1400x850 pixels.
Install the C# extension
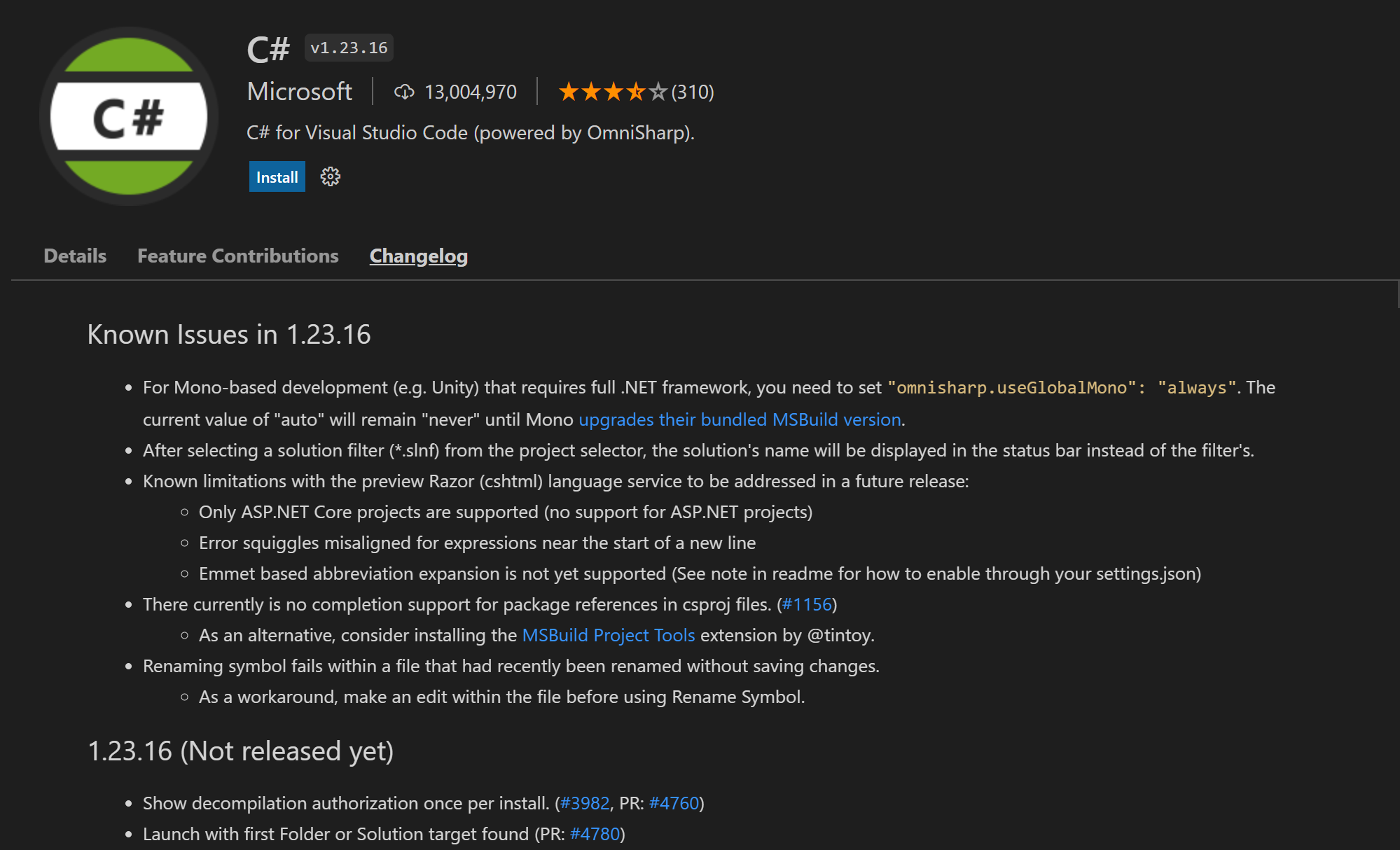pos(277,177)
